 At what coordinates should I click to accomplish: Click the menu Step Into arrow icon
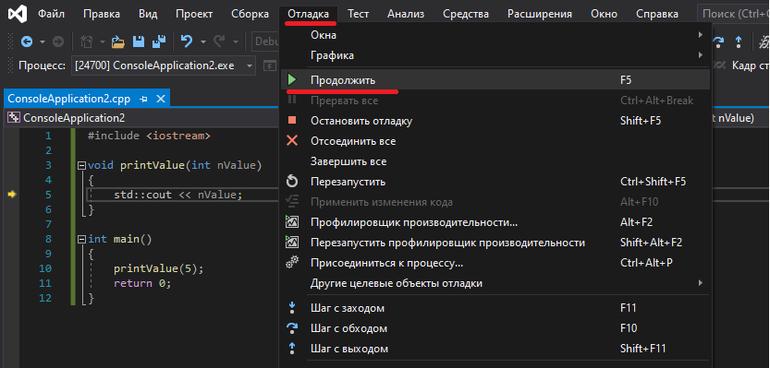(292, 308)
